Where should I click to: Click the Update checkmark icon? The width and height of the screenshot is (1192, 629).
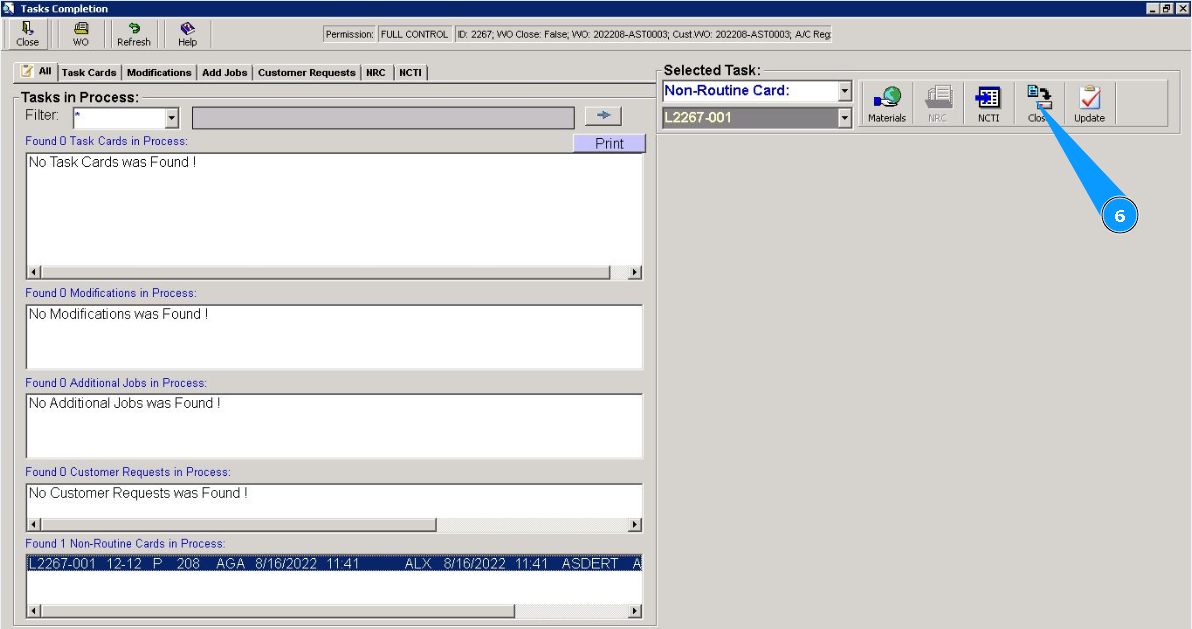1089,103
